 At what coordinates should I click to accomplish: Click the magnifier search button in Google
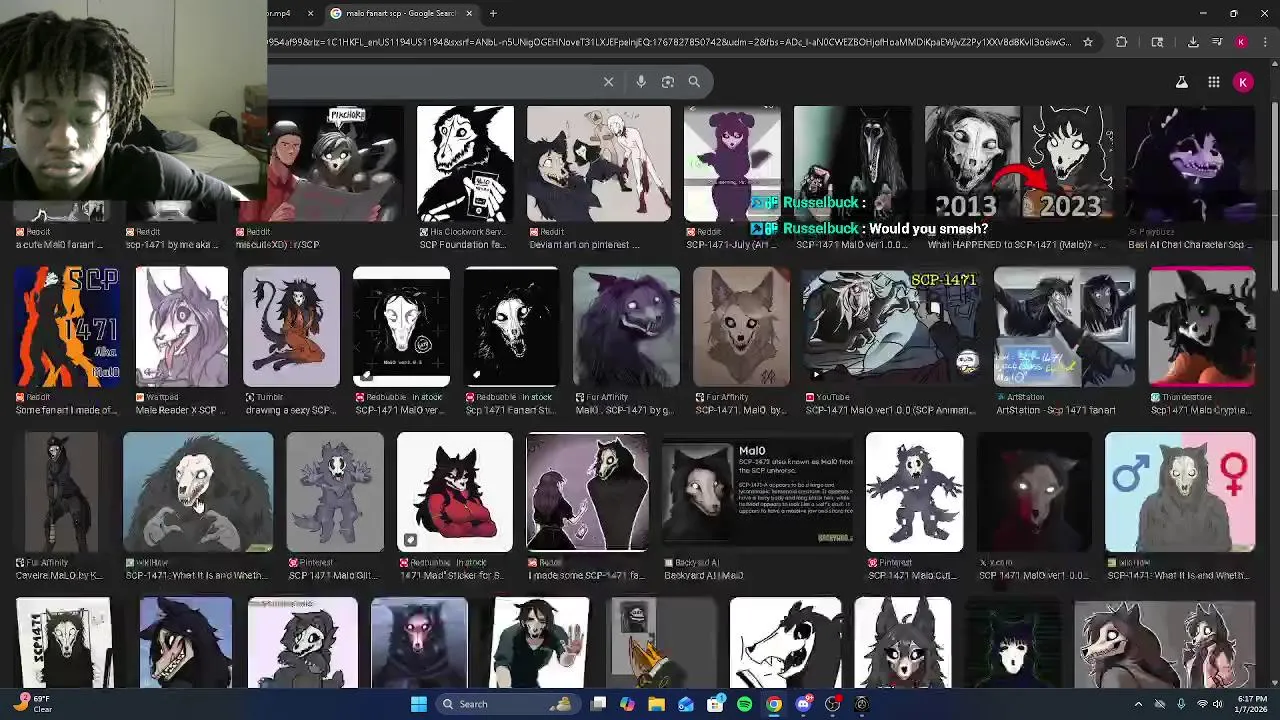point(694,82)
